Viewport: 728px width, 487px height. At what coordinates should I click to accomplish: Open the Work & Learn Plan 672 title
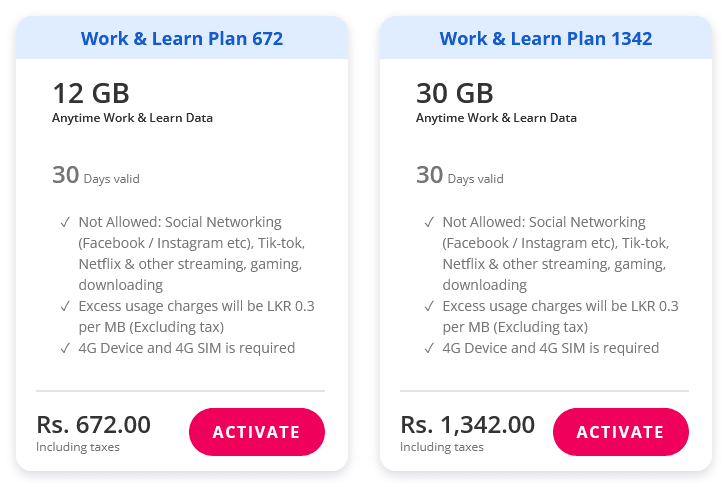point(182,39)
